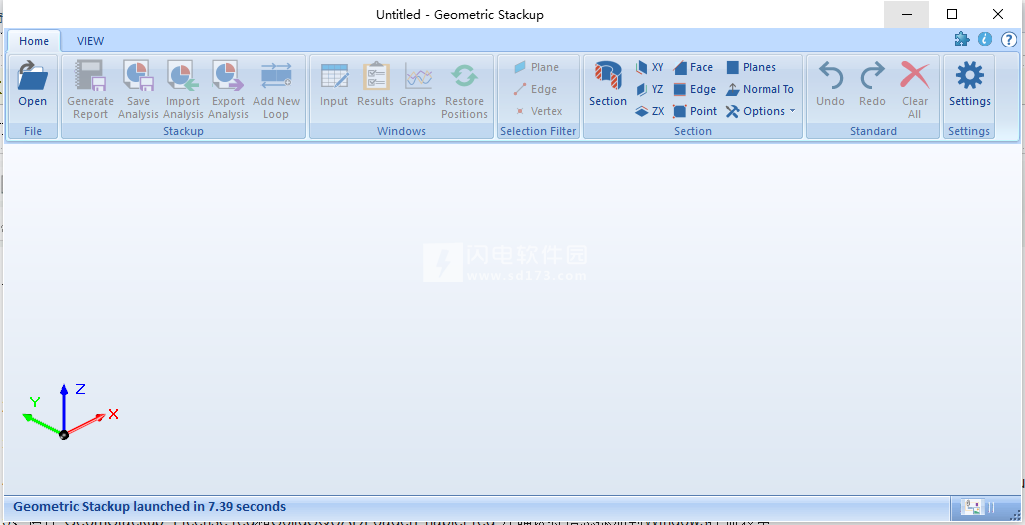Open a file with the Open button
1025x525 pixels.
point(33,84)
